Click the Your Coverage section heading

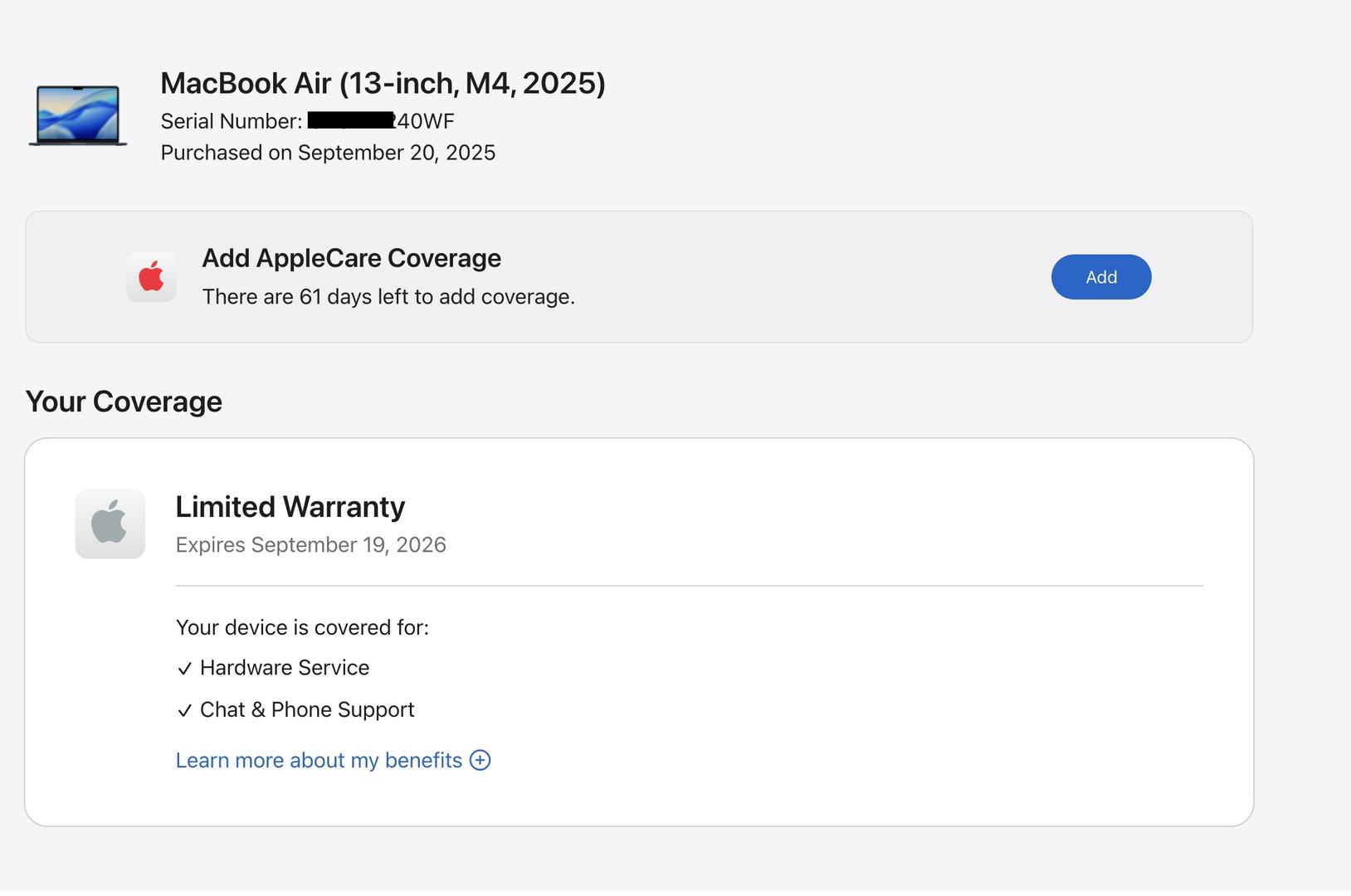click(x=124, y=402)
